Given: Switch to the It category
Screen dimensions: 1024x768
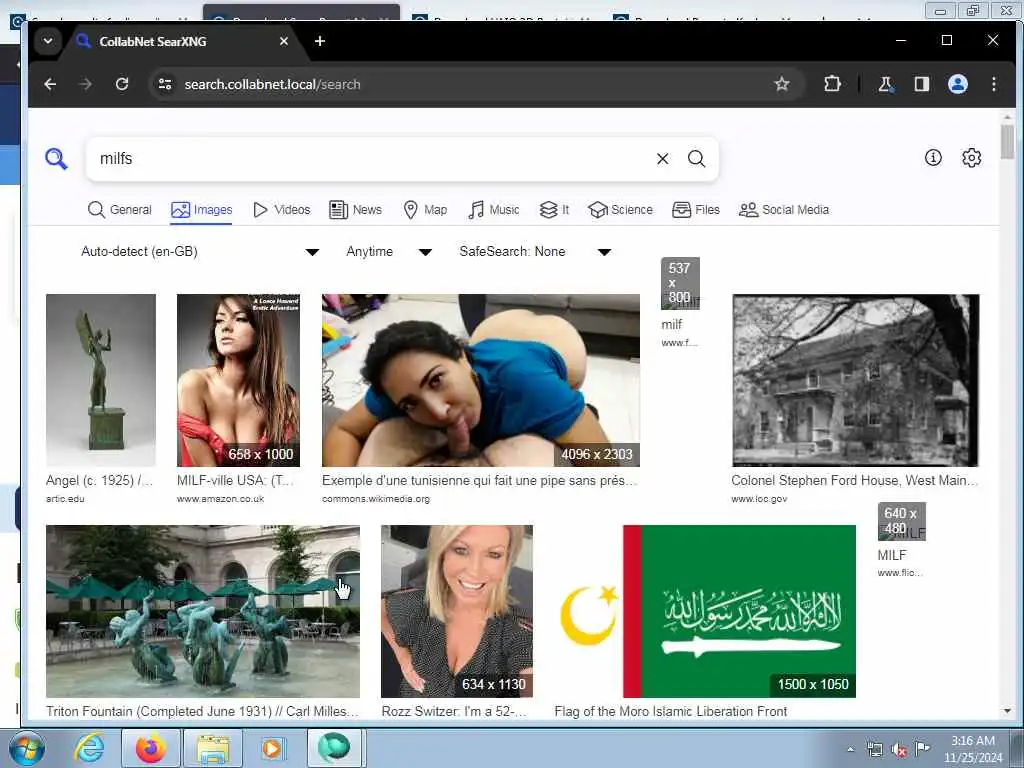Looking at the screenshot, I should click(x=554, y=210).
